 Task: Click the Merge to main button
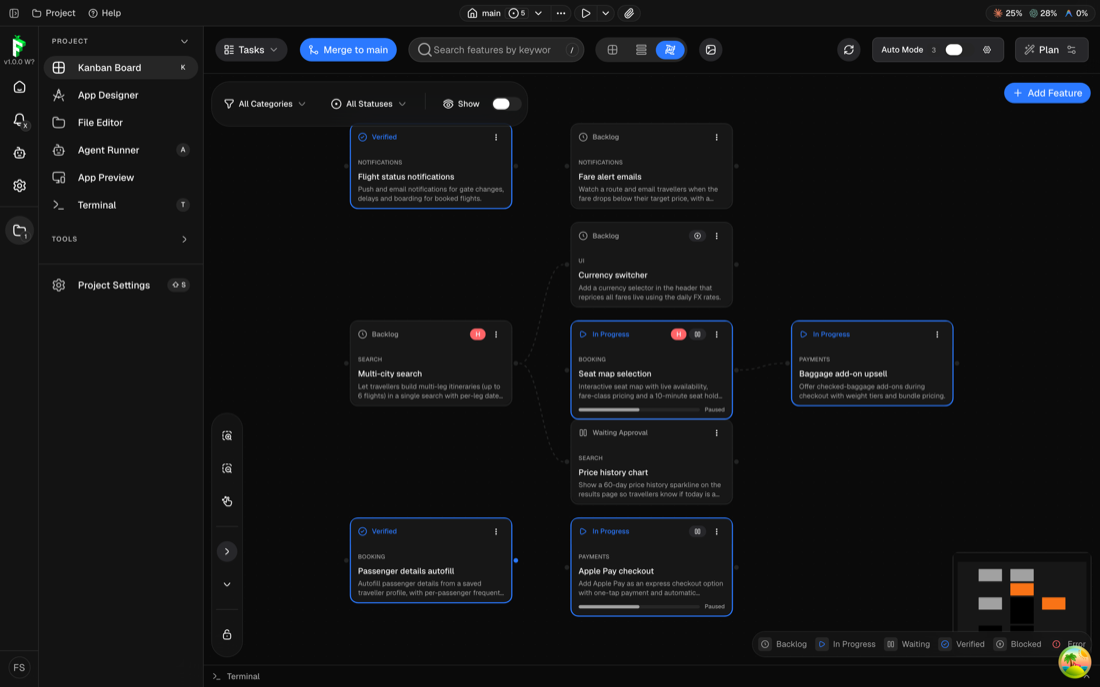pos(349,50)
